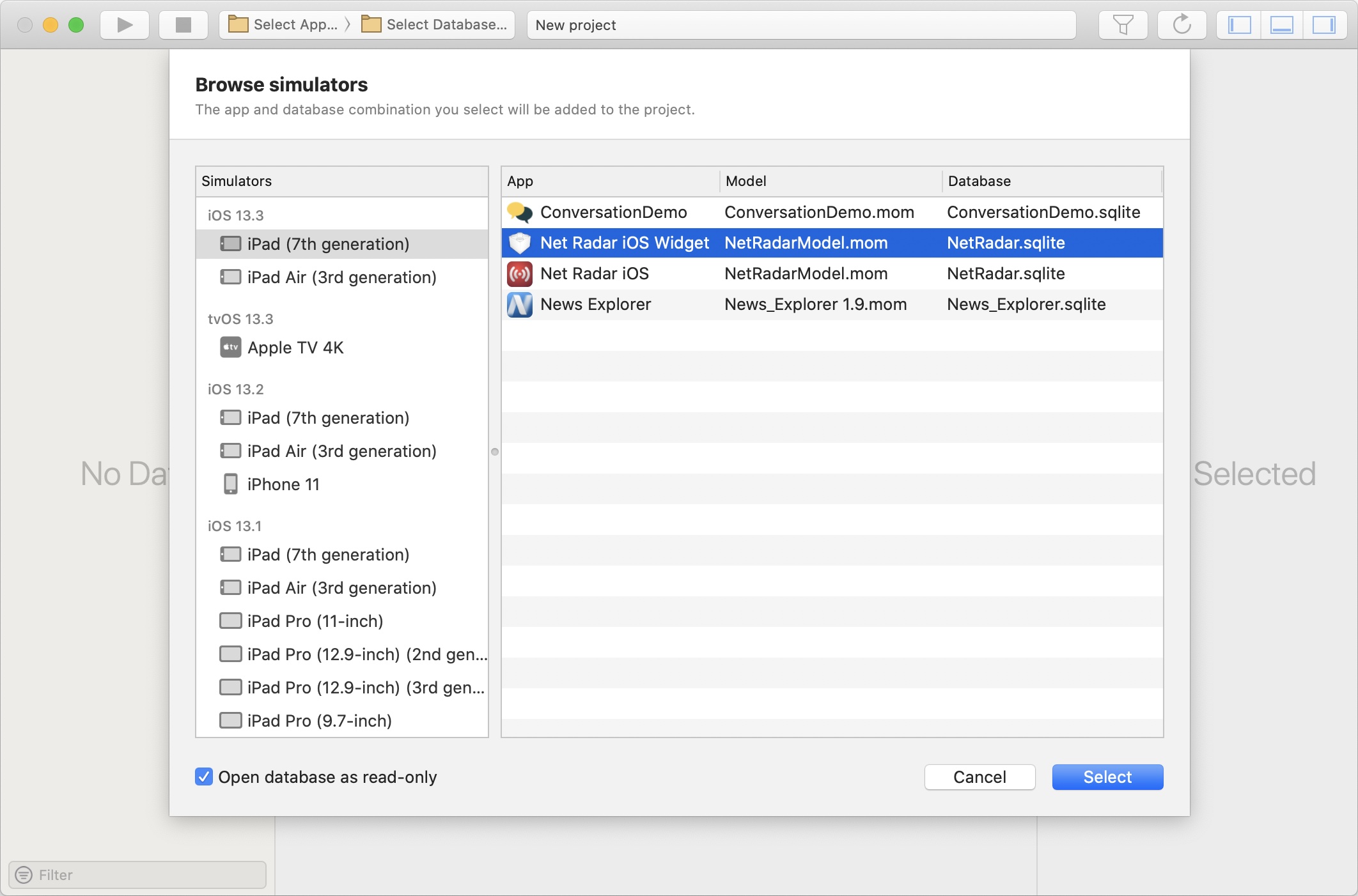Click the Model column header
Viewport: 1358px width, 896px height.
coord(831,182)
